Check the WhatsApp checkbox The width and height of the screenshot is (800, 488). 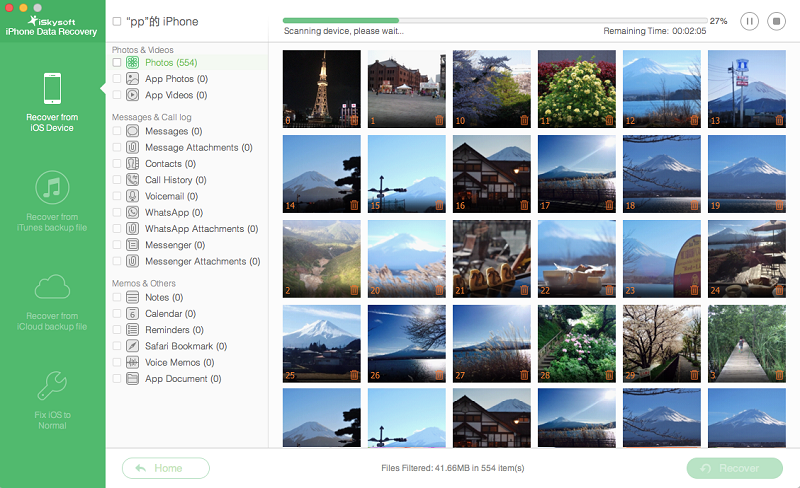117,212
